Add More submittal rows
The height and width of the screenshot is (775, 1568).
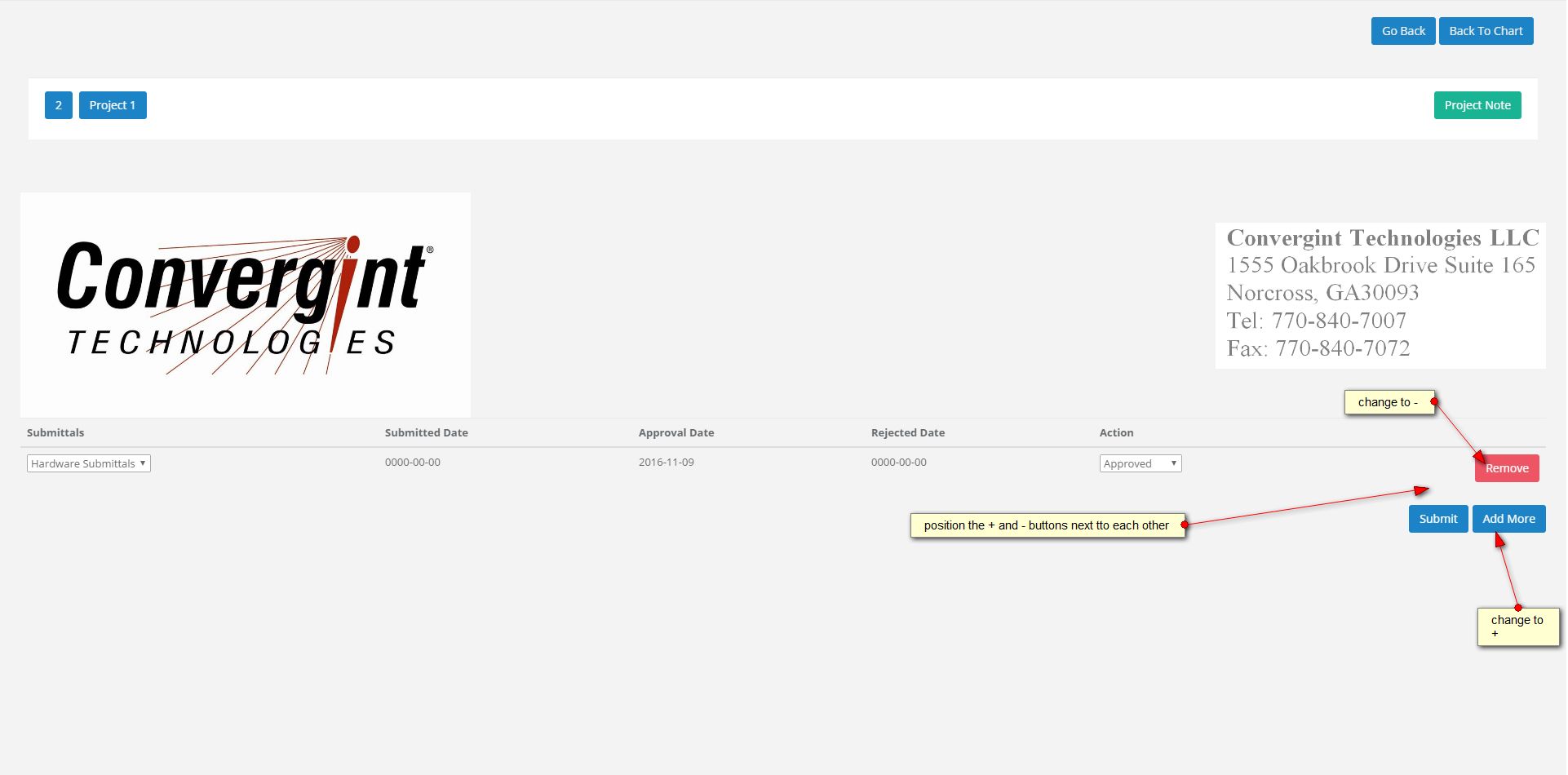tap(1508, 519)
